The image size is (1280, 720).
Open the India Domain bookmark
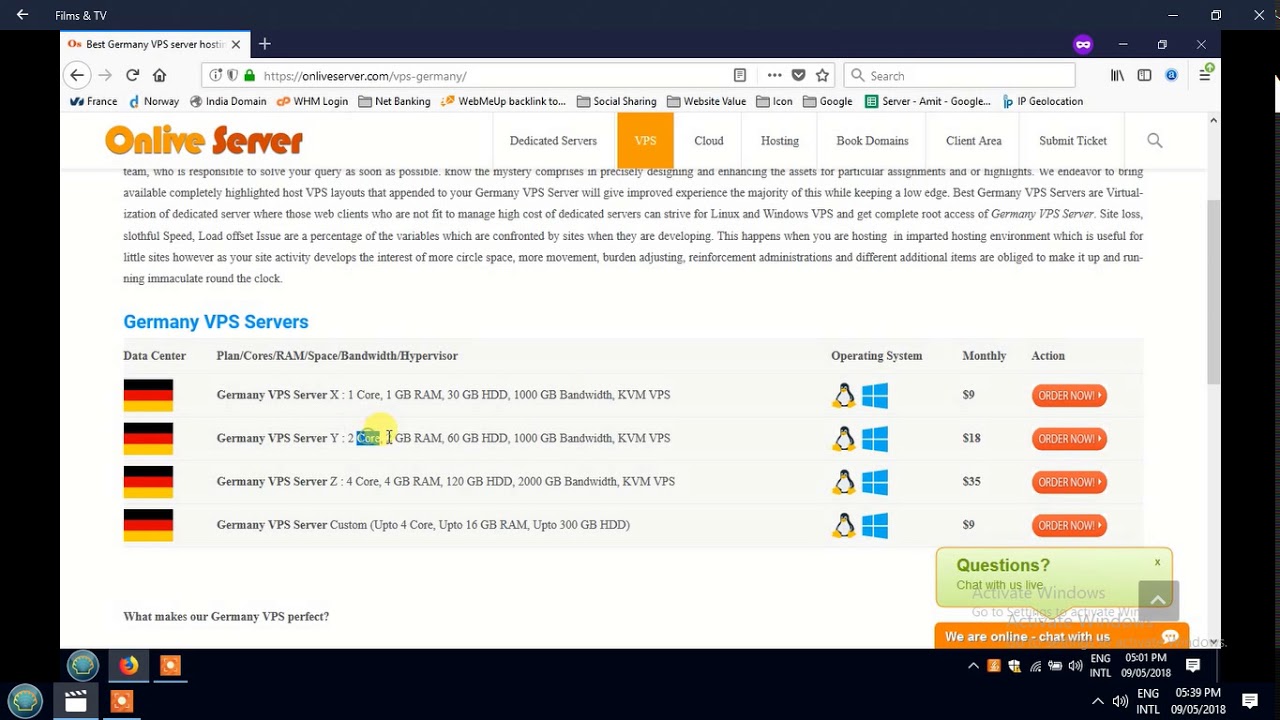pos(228,101)
